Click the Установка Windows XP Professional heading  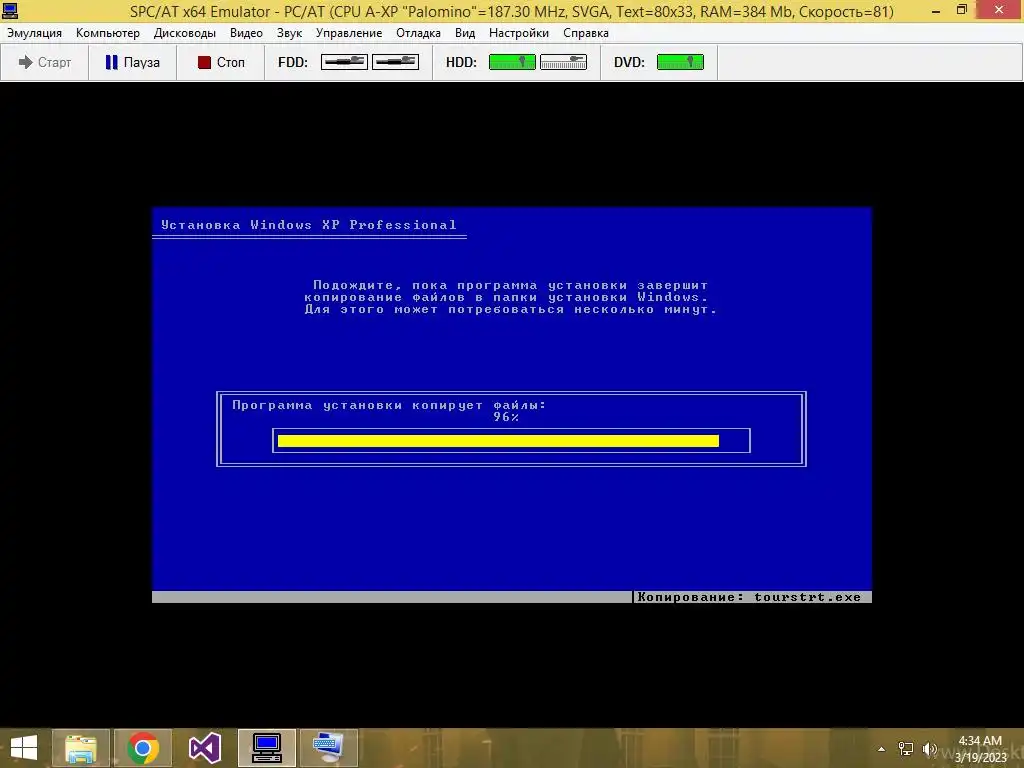(x=309, y=225)
